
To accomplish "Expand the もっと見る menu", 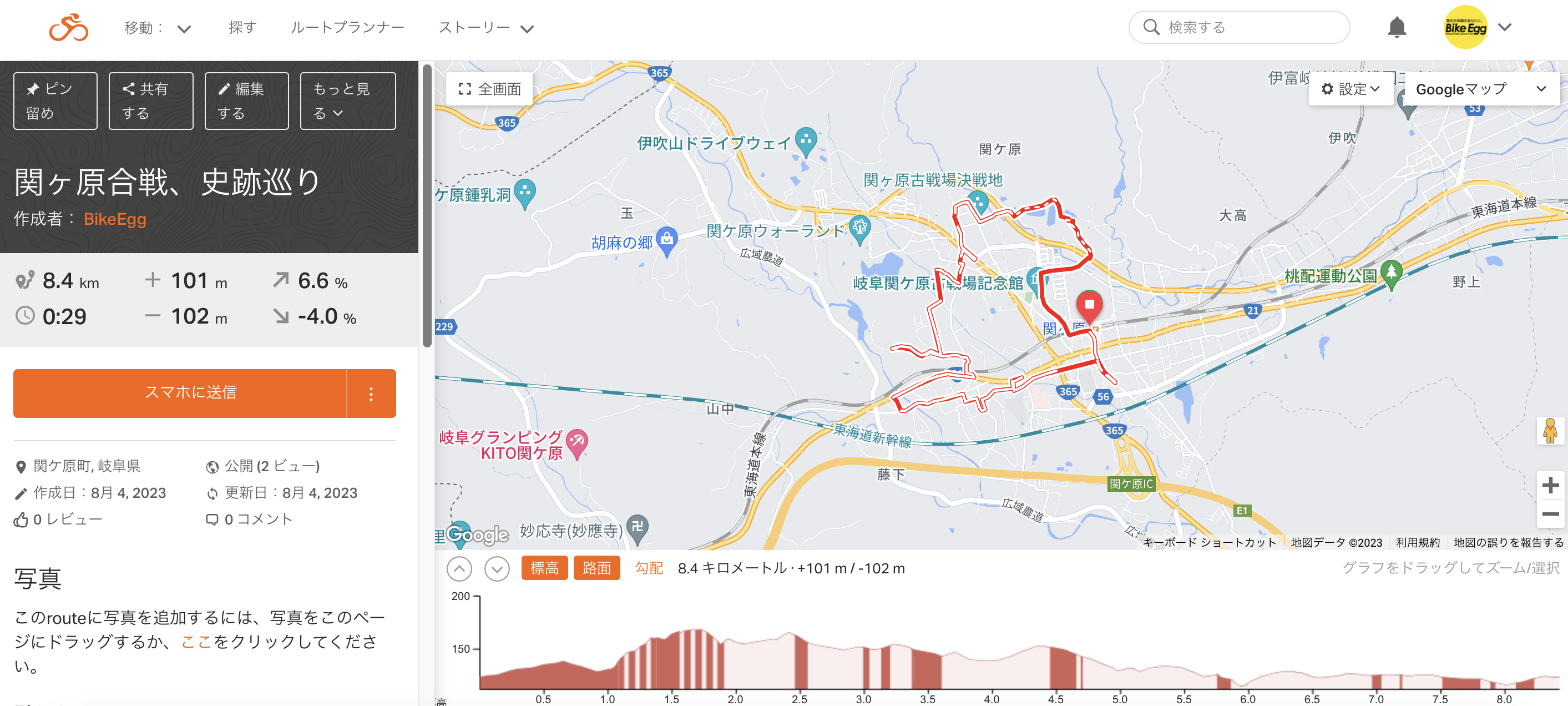I will (347, 100).
